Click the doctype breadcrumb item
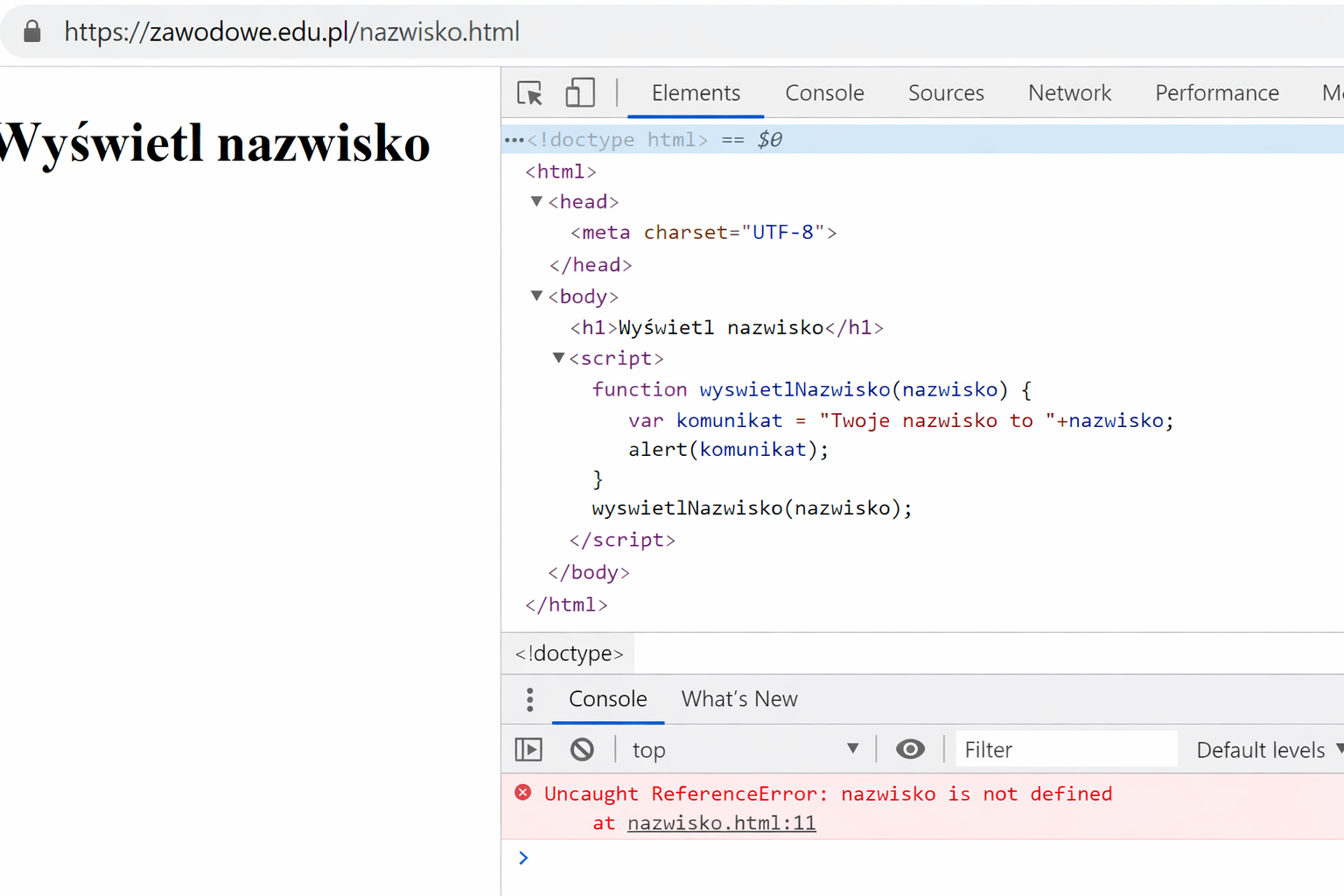Viewport: 1344px width, 896px height. [x=569, y=654]
